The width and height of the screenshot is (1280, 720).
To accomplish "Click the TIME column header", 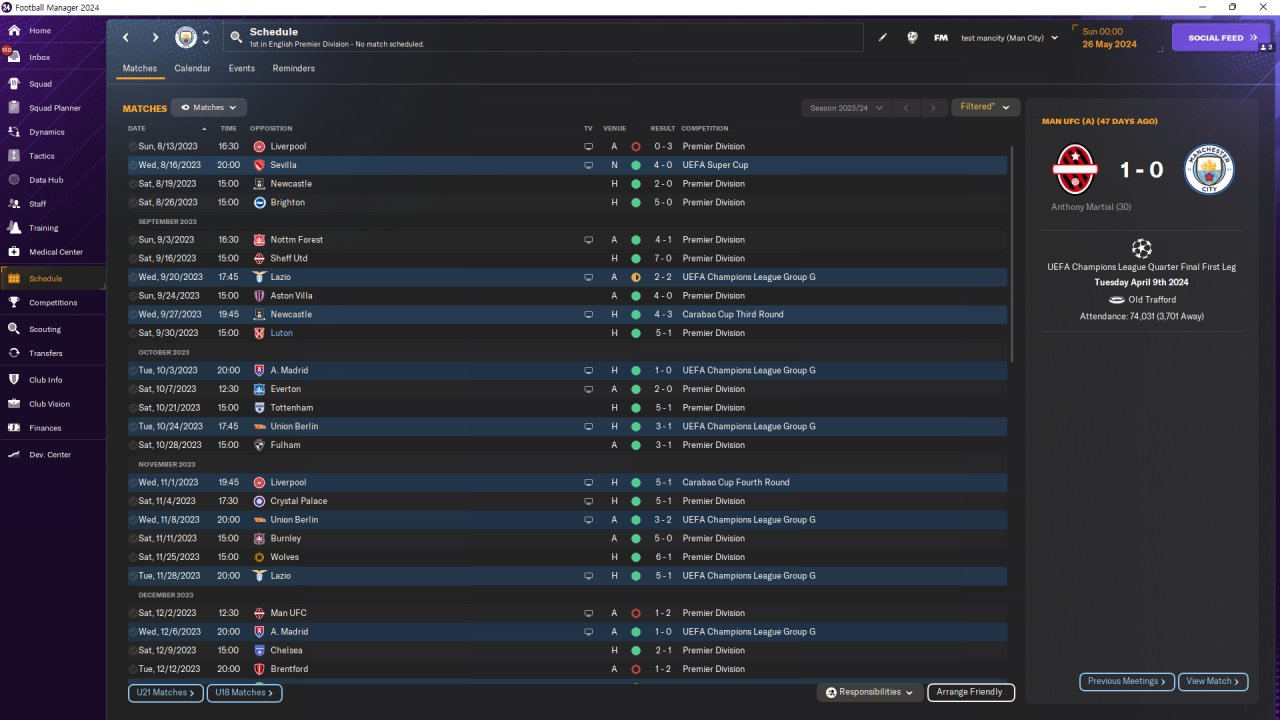I will (229, 128).
